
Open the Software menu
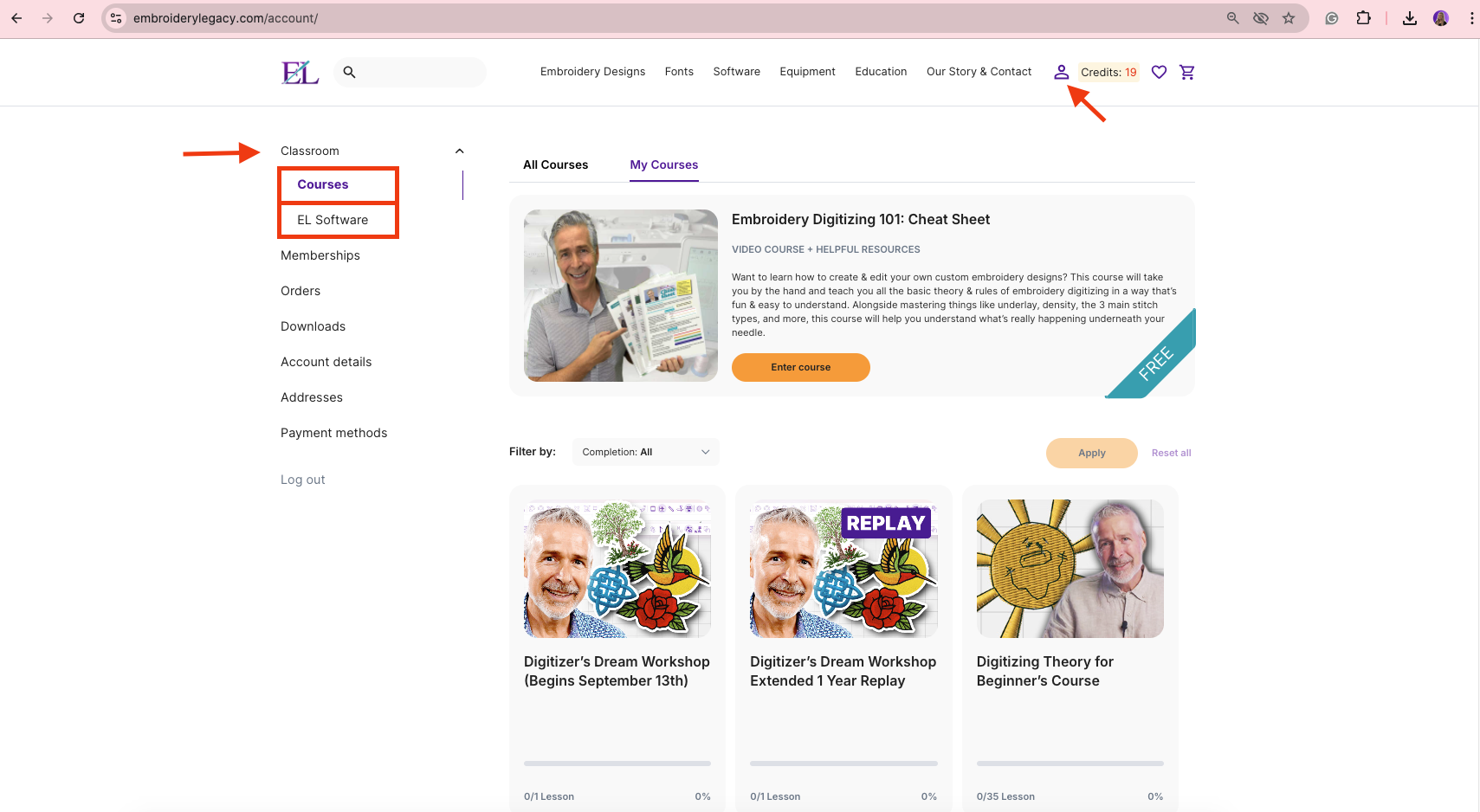point(737,72)
